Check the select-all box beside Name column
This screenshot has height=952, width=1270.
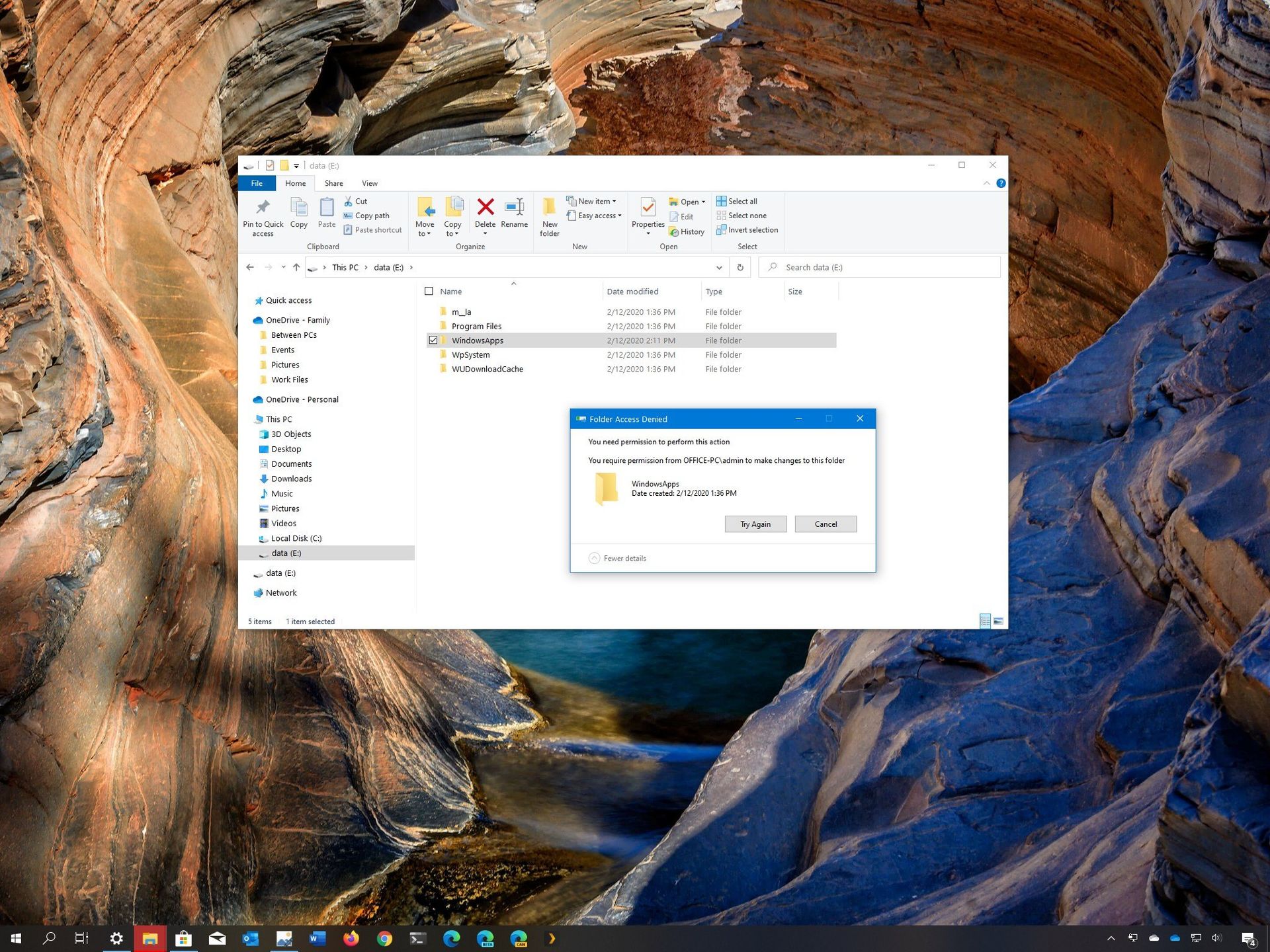pyautogui.click(x=429, y=291)
